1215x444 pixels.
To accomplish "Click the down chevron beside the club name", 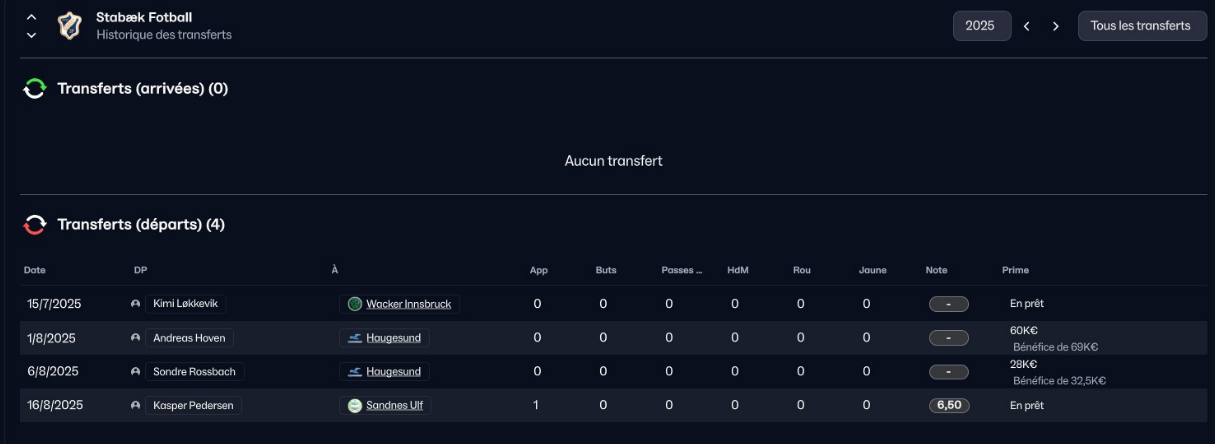I will coord(32,35).
